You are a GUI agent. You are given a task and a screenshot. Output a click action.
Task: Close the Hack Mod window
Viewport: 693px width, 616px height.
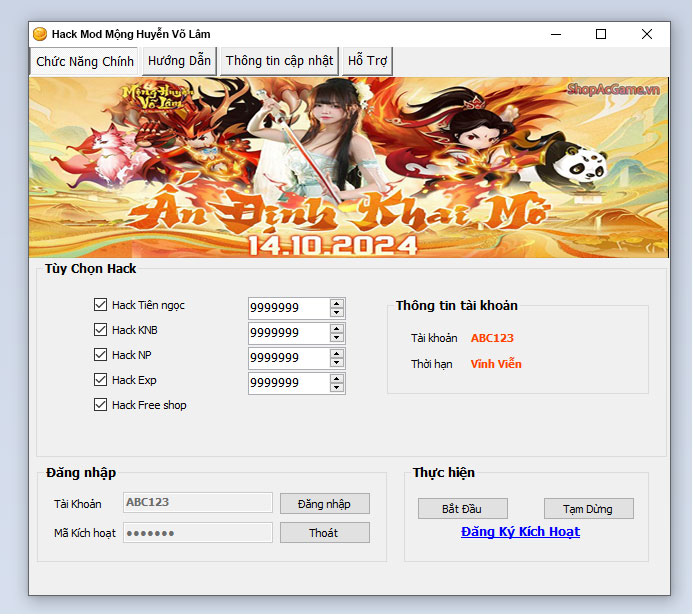[x=647, y=34]
